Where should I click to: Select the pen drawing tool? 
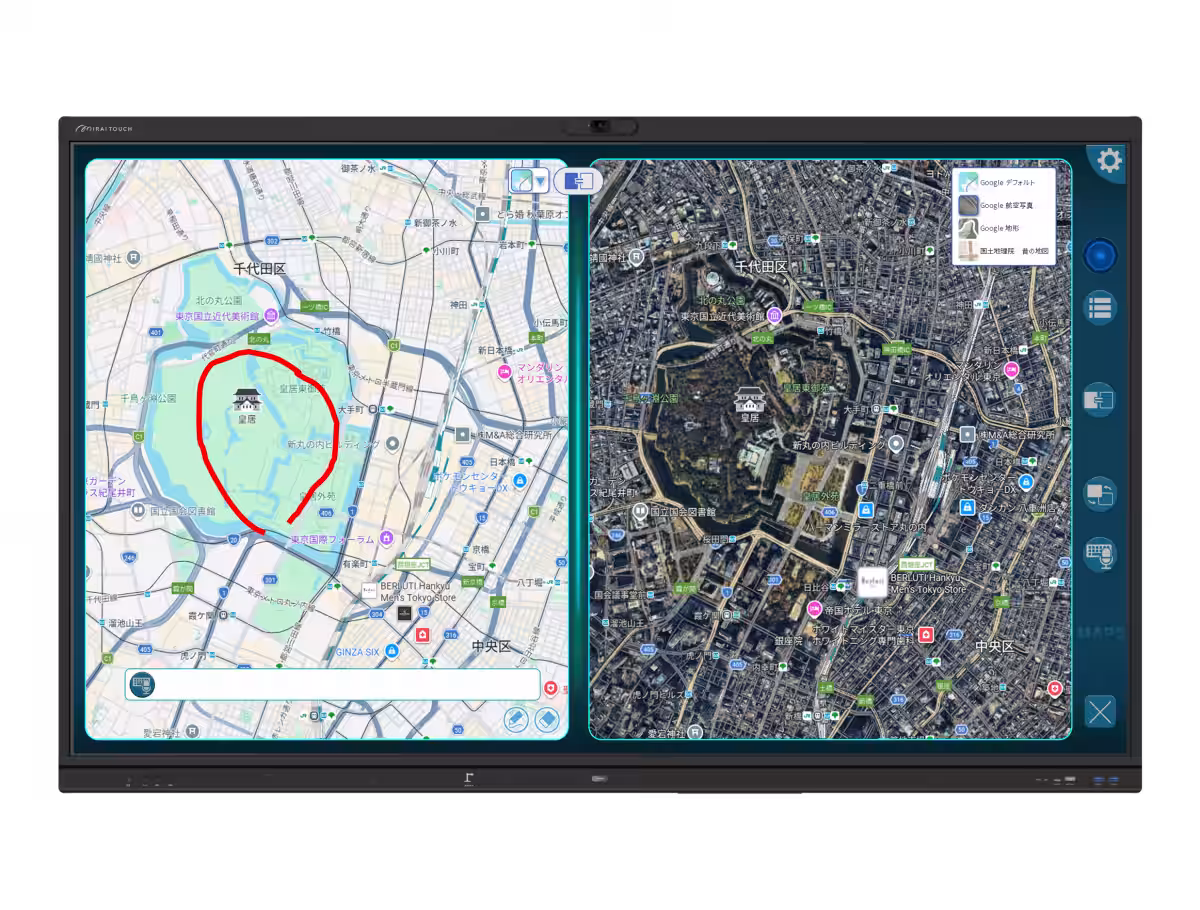[516, 718]
